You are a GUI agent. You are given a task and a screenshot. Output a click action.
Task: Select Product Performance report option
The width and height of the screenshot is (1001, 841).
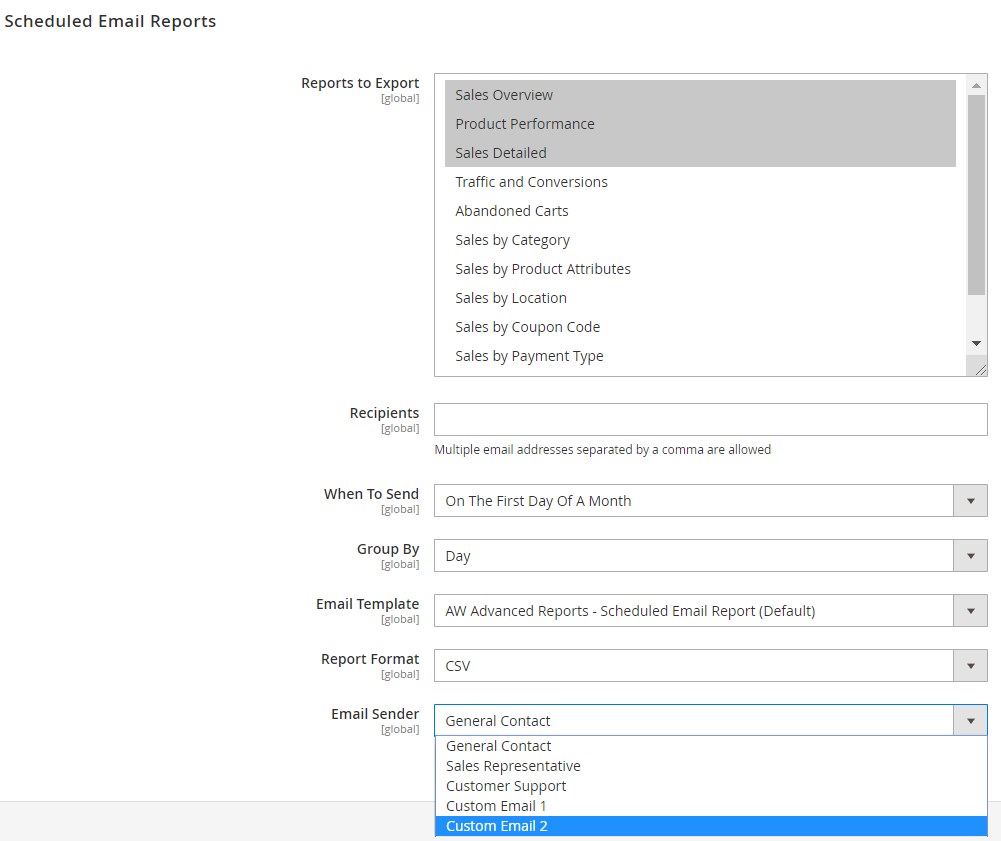point(524,124)
